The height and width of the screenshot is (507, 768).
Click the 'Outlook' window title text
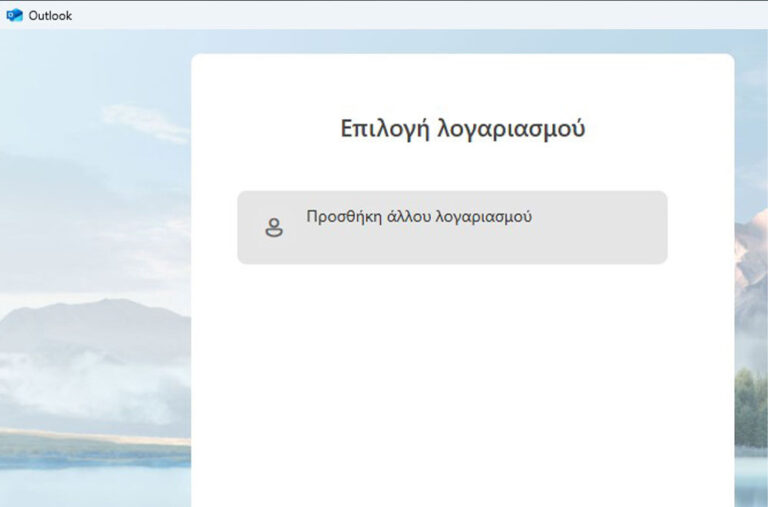click(x=50, y=15)
